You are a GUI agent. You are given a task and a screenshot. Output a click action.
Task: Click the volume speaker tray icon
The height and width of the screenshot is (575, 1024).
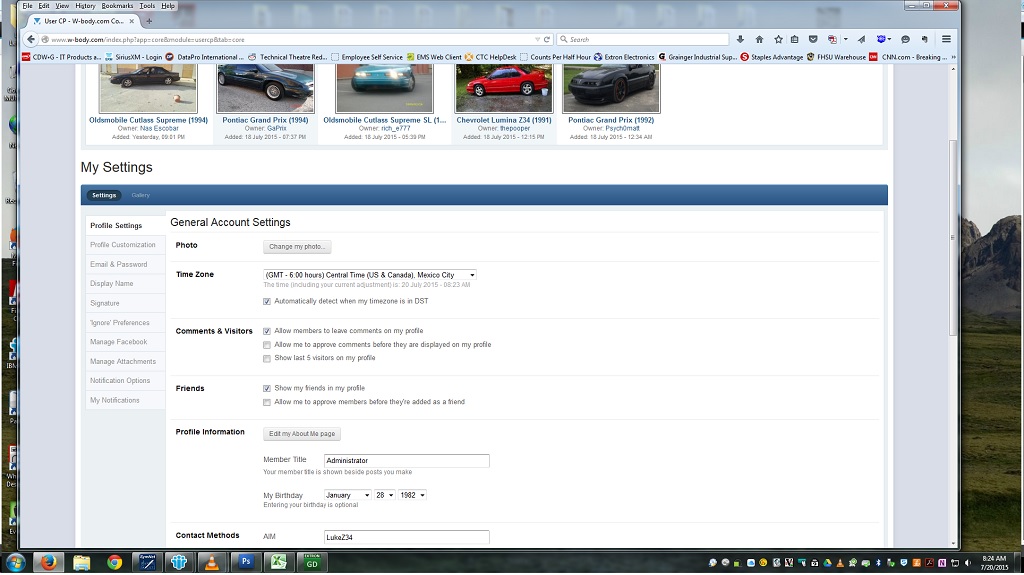tap(967, 563)
